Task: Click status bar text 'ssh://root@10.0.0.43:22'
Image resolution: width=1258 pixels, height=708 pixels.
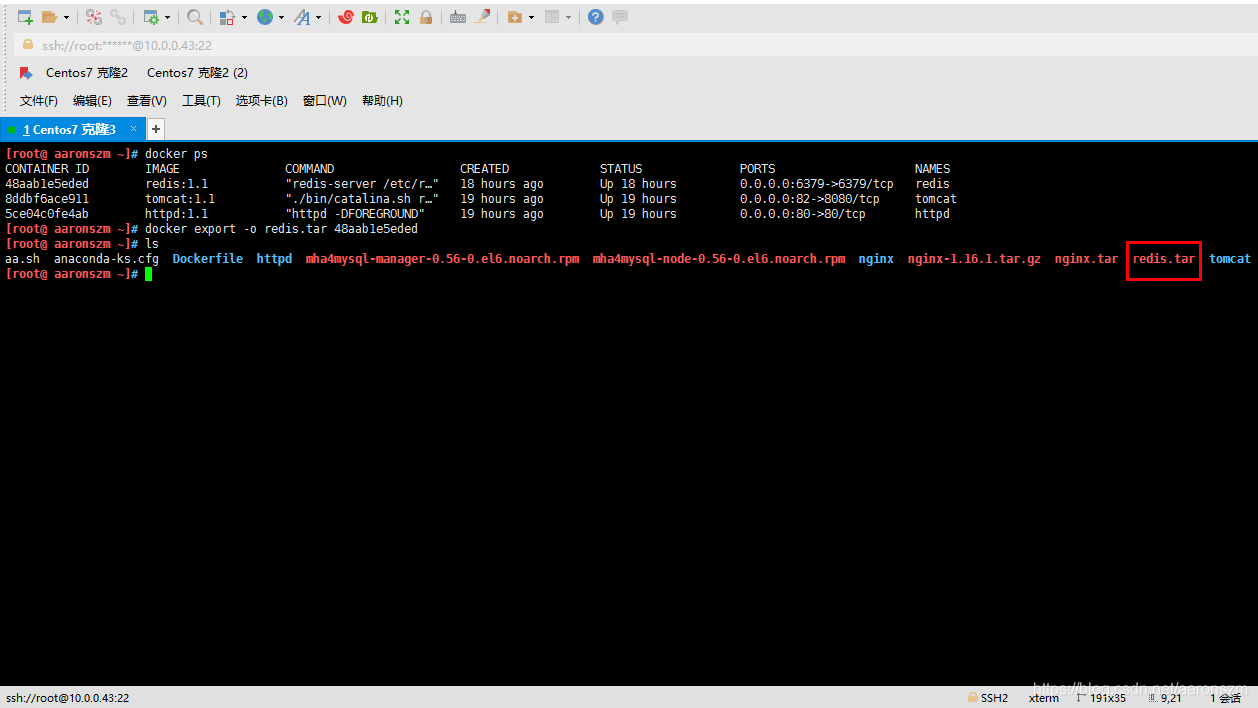Action: 68,698
